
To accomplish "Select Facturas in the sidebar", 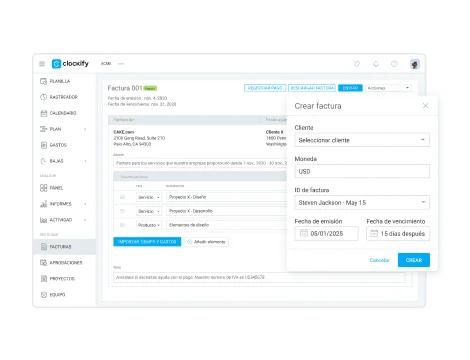I will point(64,247).
